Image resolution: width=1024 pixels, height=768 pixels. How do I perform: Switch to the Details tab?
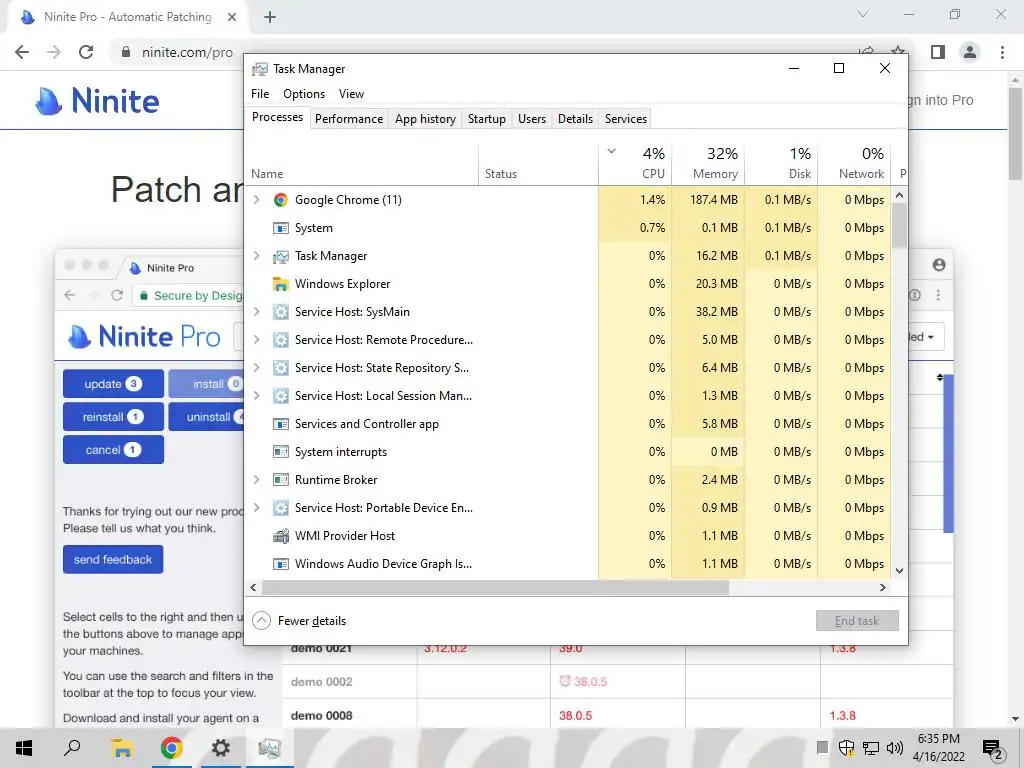coord(575,119)
